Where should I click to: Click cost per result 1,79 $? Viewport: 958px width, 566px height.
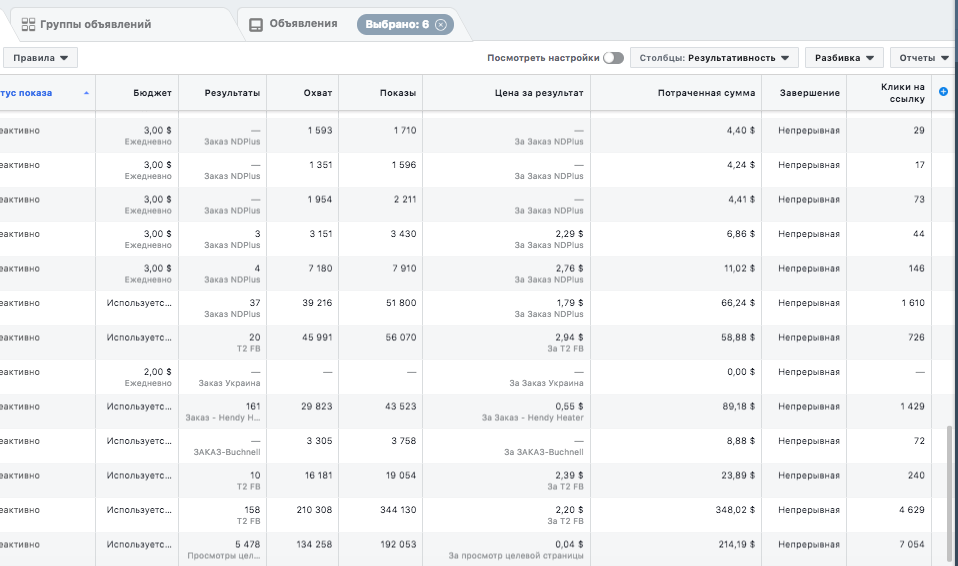[x=570, y=303]
